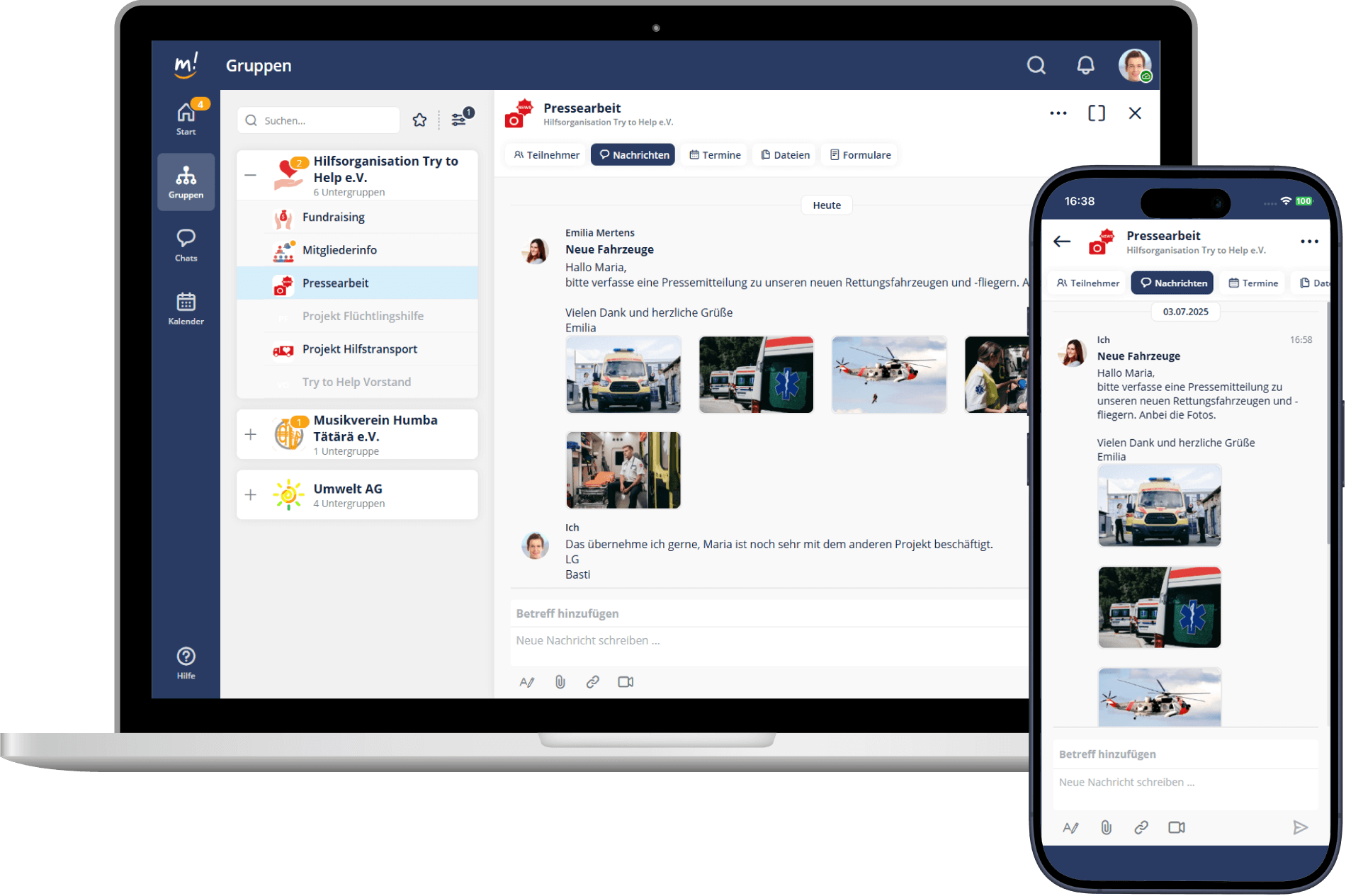
Task: Open rescue helicopter photo on laptop
Action: click(889, 375)
